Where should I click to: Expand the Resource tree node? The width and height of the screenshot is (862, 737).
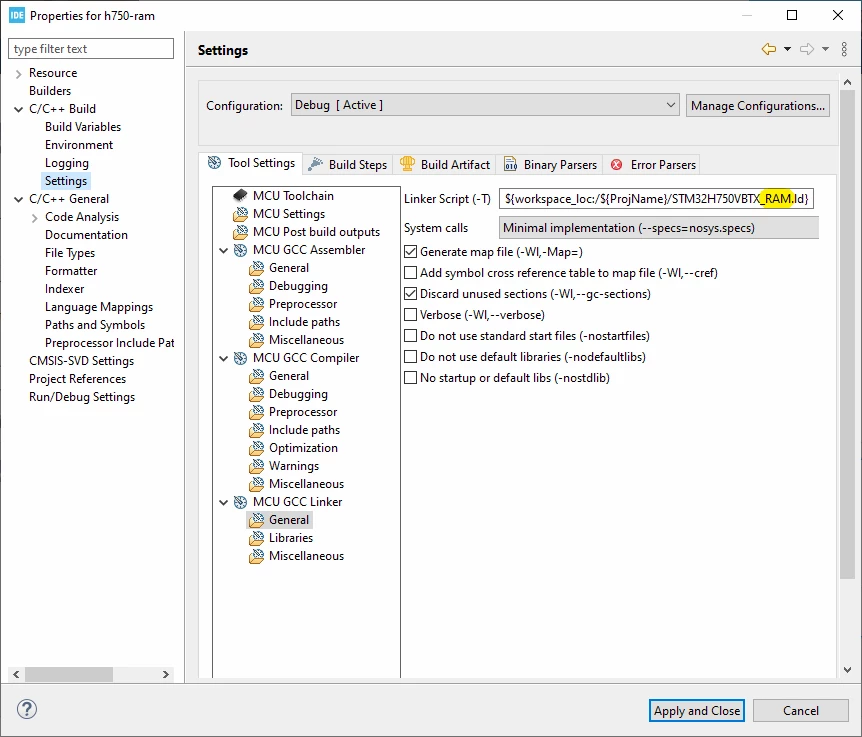tap(18, 74)
